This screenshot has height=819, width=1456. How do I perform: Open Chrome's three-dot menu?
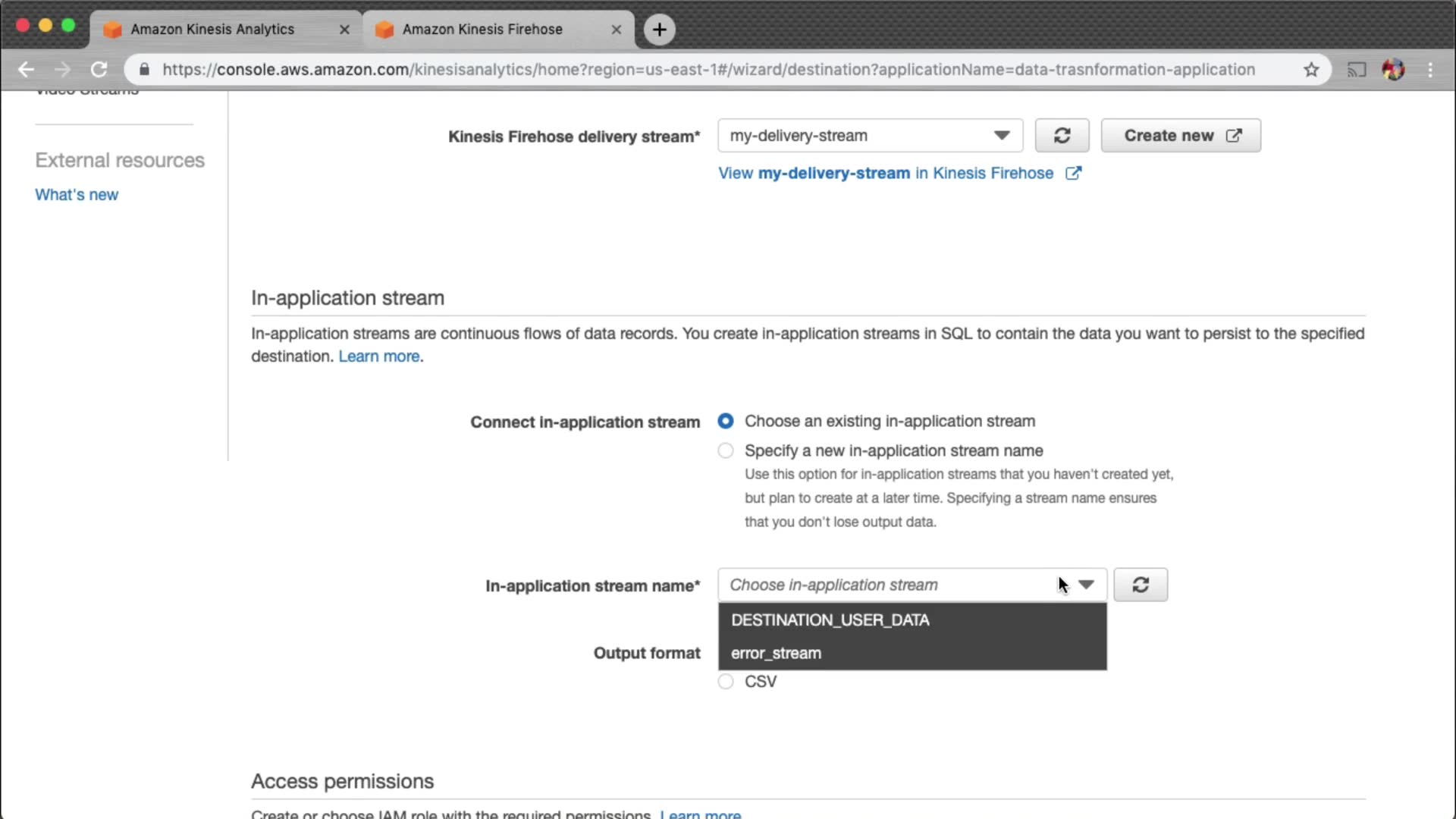click(1430, 70)
